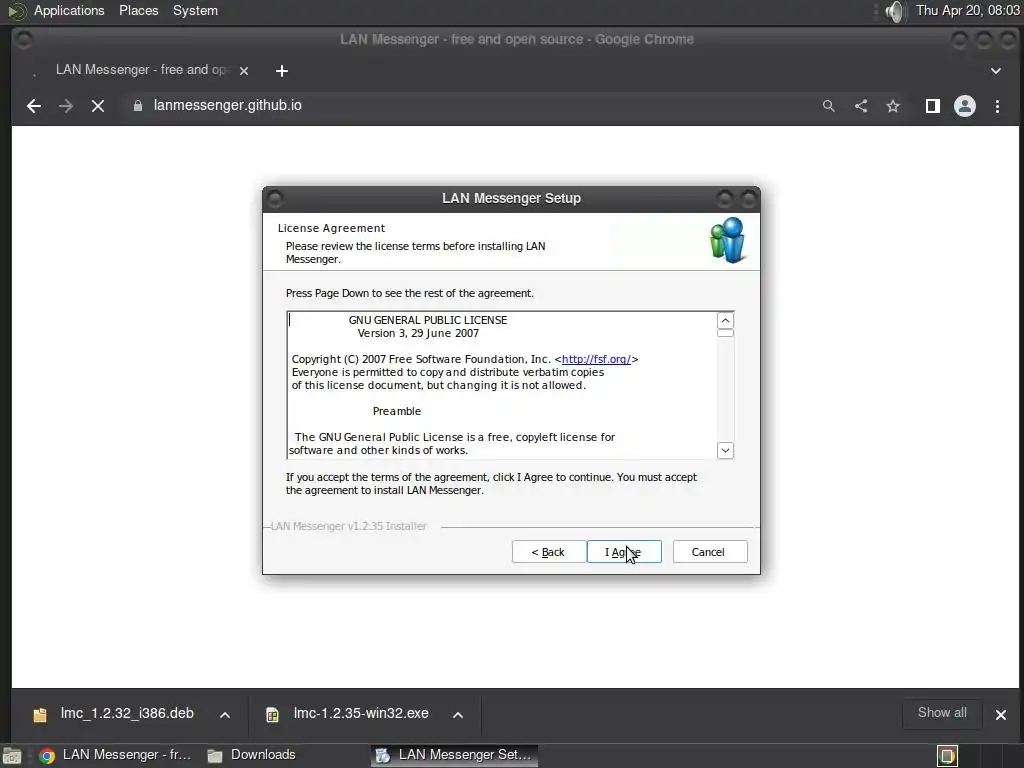Stop loading the page in Chrome
Image resolution: width=1024 pixels, height=768 pixels.
tap(98, 106)
